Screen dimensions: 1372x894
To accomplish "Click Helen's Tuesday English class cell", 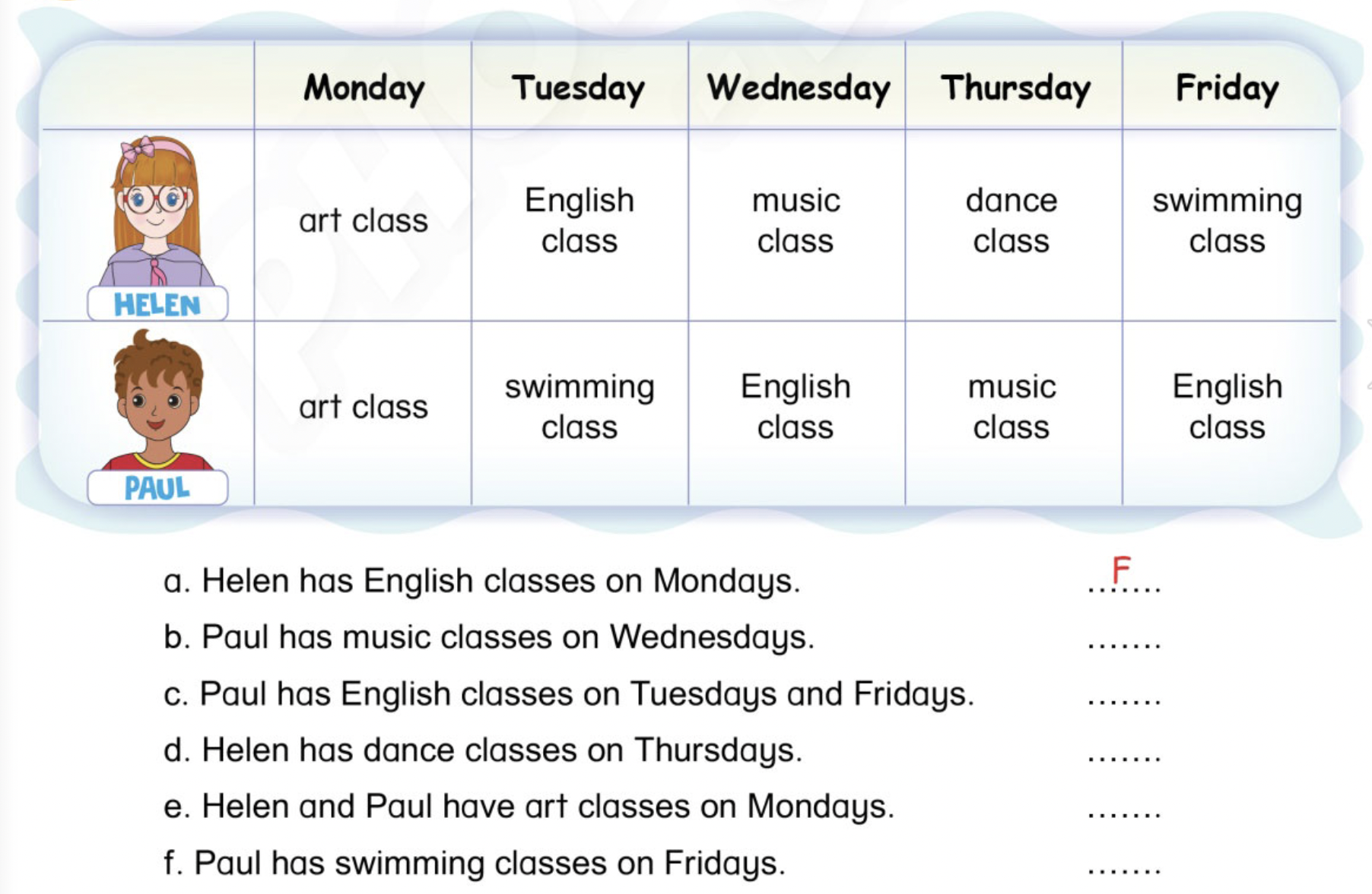I will 580,220.
